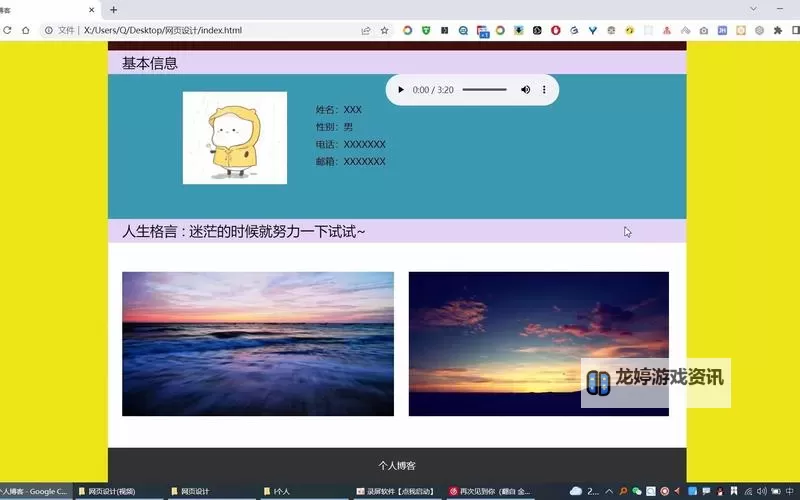The width and height of the screenshot is (800, 500).
Task: Open 录屏软件 recorder in taskbar
Action: tap(395, 491)
